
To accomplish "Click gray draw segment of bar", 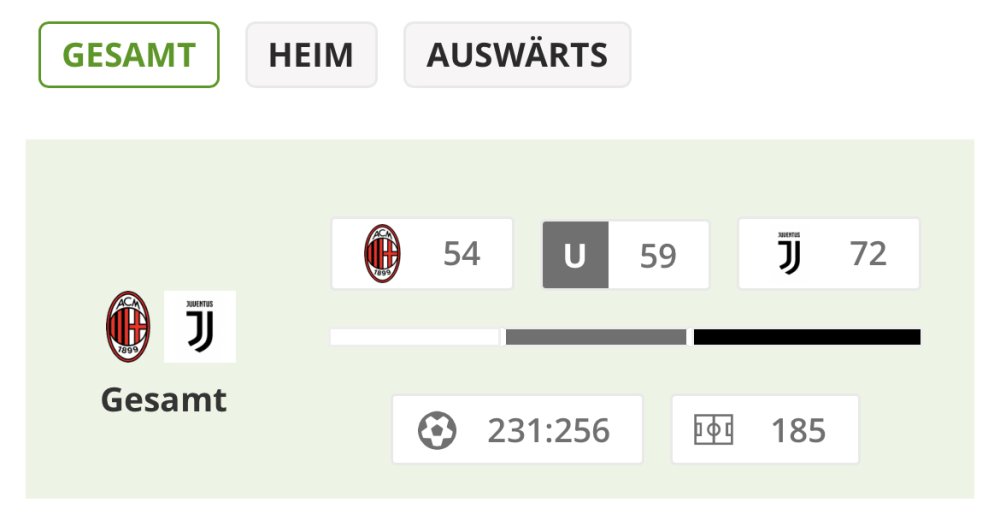I will click(596, 337).
